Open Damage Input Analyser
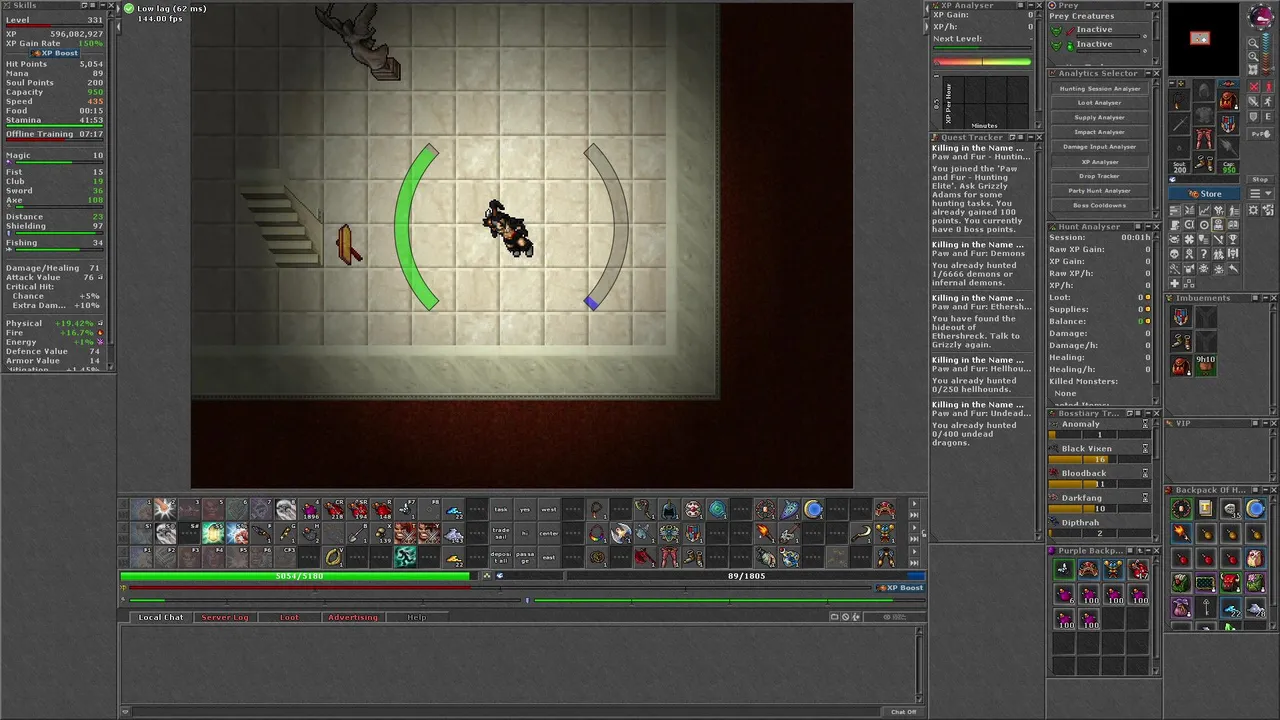 click(1099, 147)
